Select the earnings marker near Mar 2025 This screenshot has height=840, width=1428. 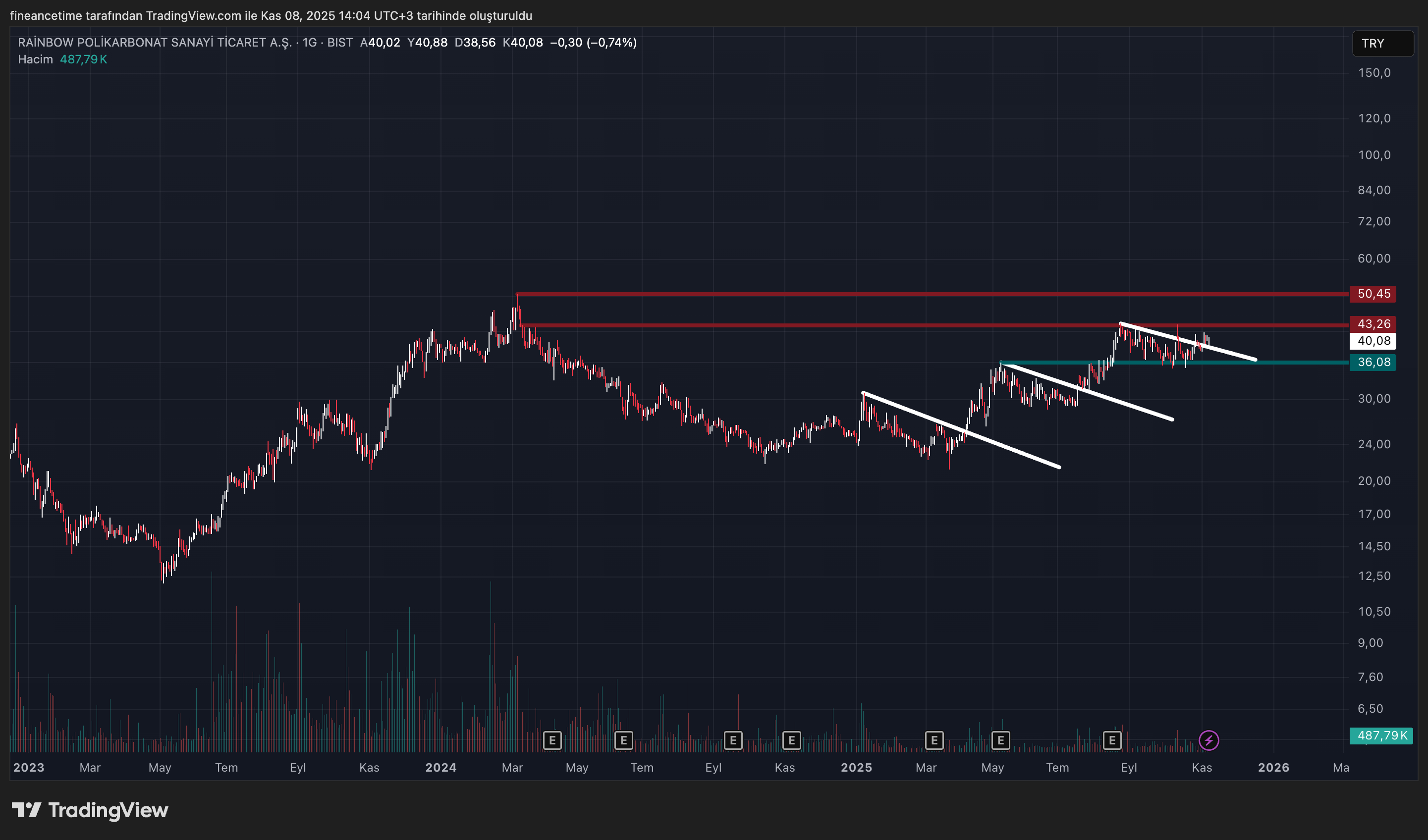click(x=934, y=740)
